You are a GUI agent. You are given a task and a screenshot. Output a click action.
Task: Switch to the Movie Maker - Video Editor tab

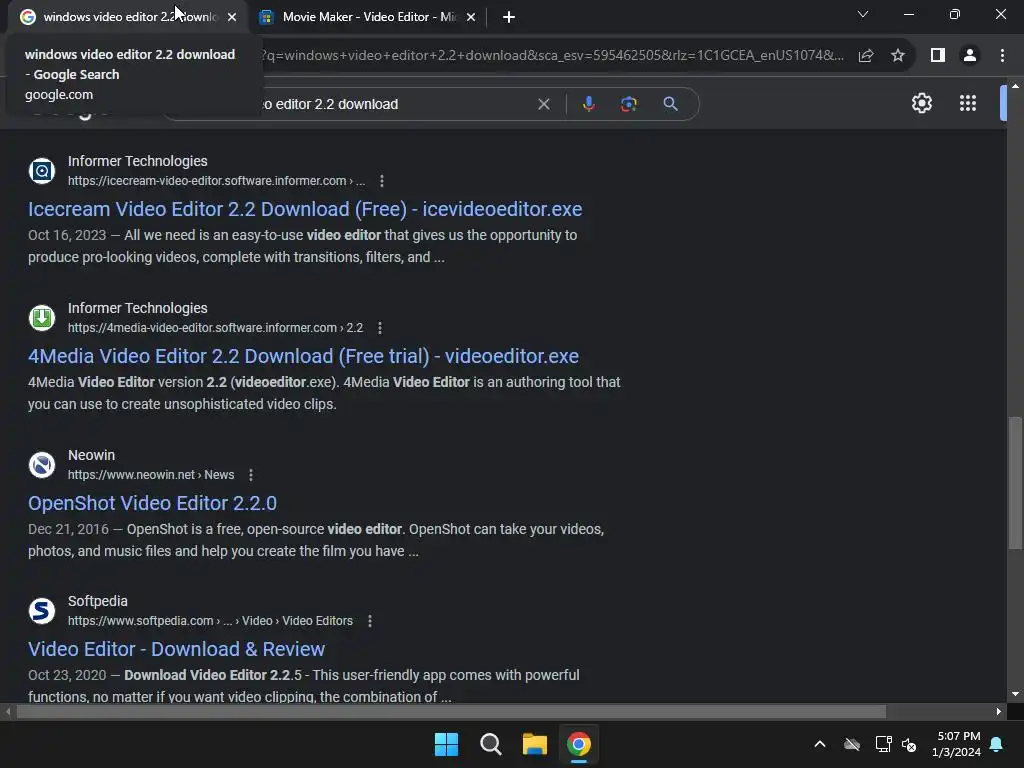coord(368,17)
